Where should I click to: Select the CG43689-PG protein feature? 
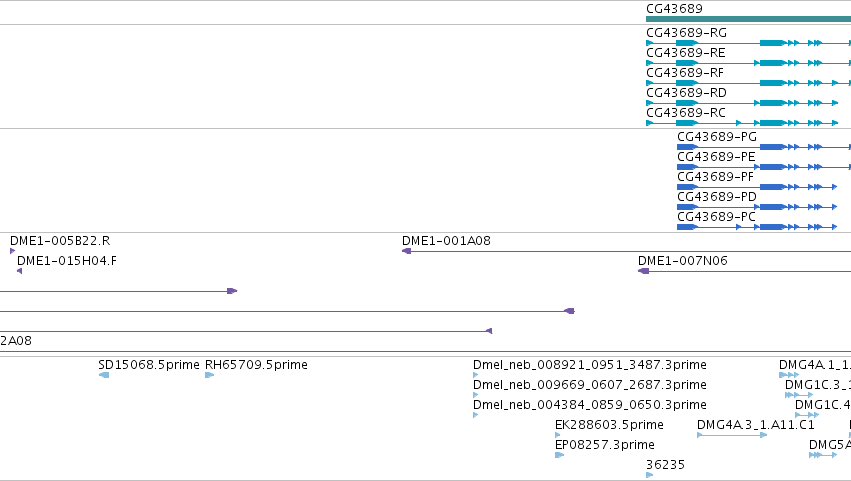pos(764,147)
